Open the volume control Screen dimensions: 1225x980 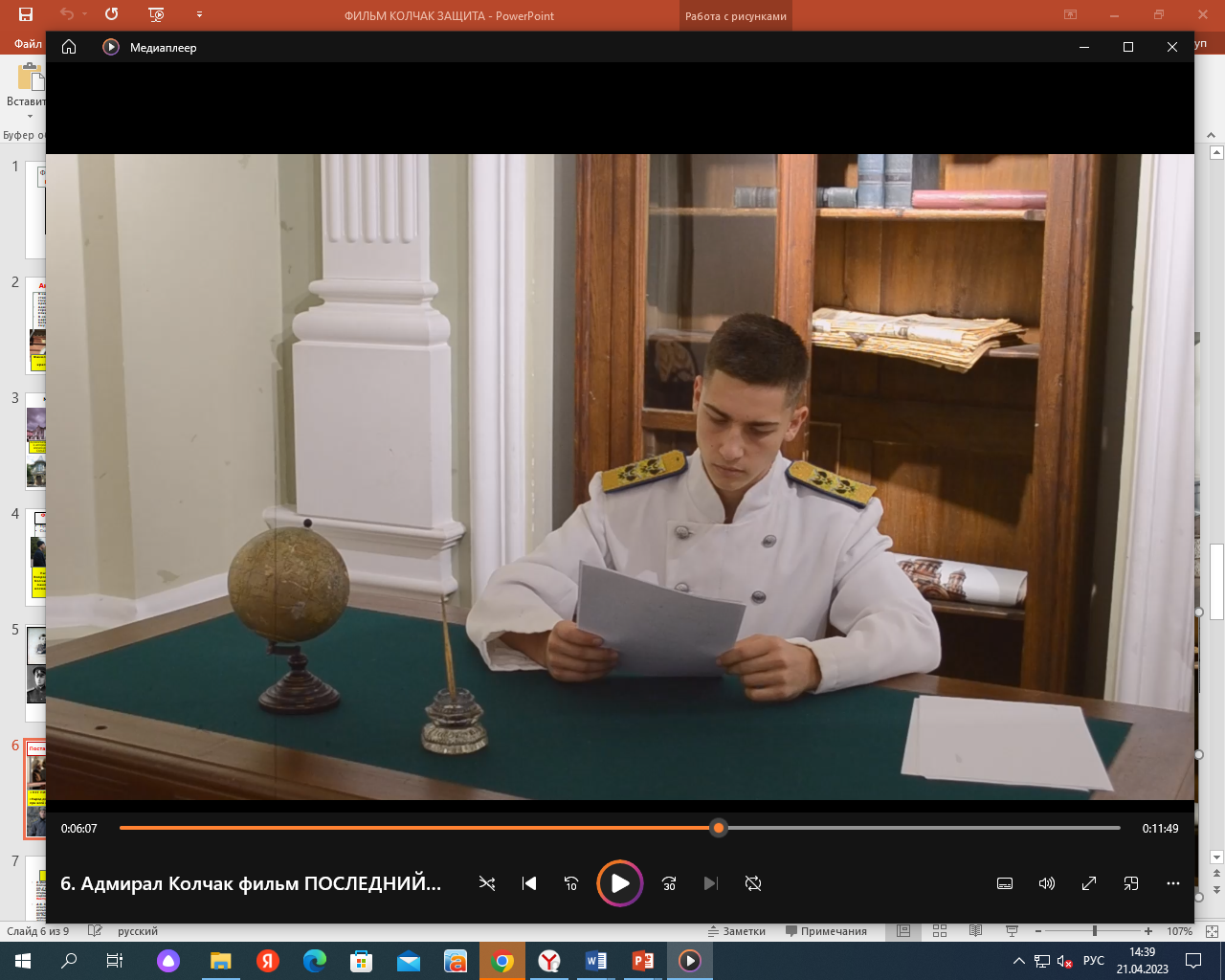click(x=1047, y=883)
